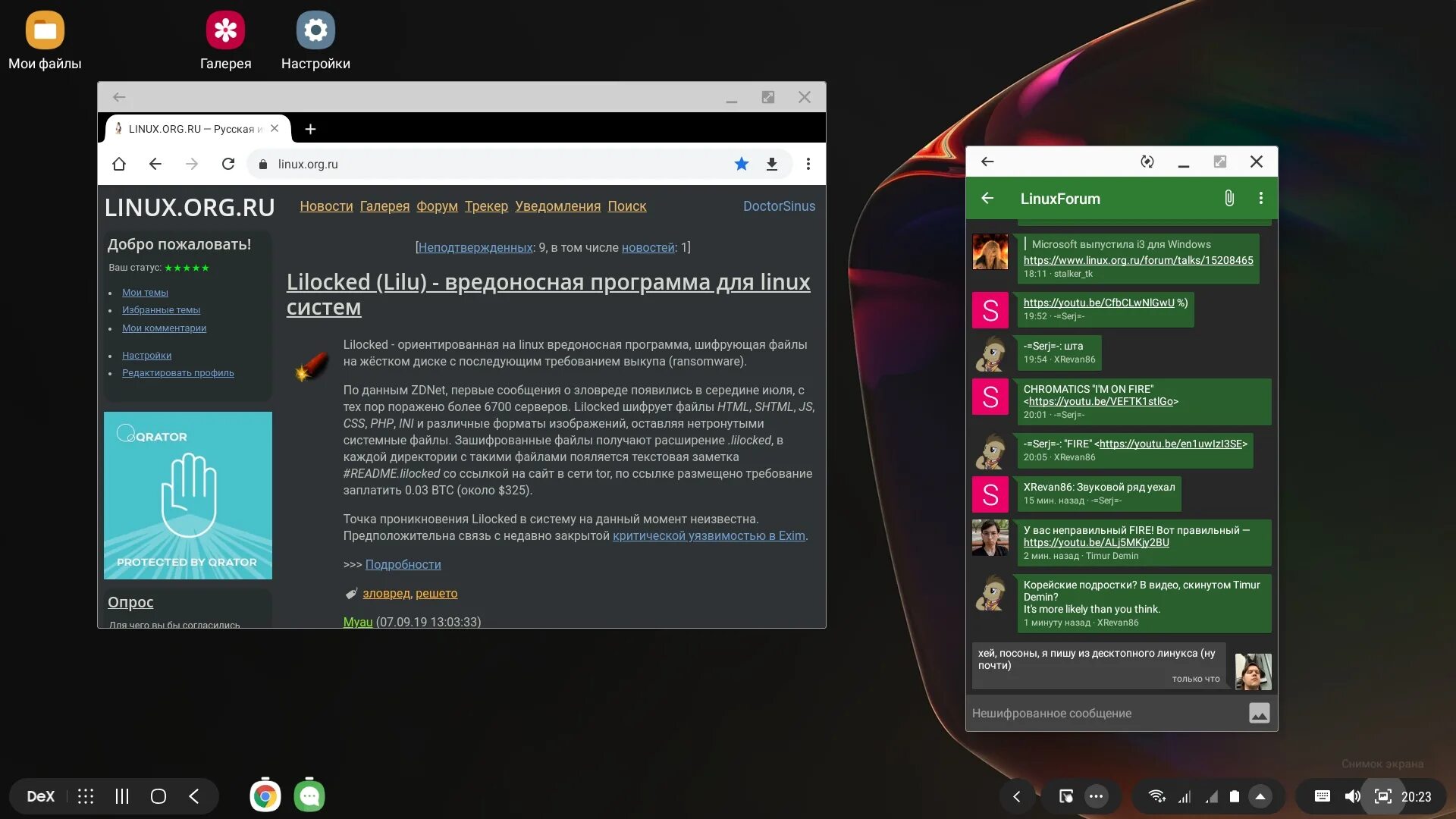1456x819 pixels.
Task: Click the image send icon in chat
Action: click(x=1260, y=714)
